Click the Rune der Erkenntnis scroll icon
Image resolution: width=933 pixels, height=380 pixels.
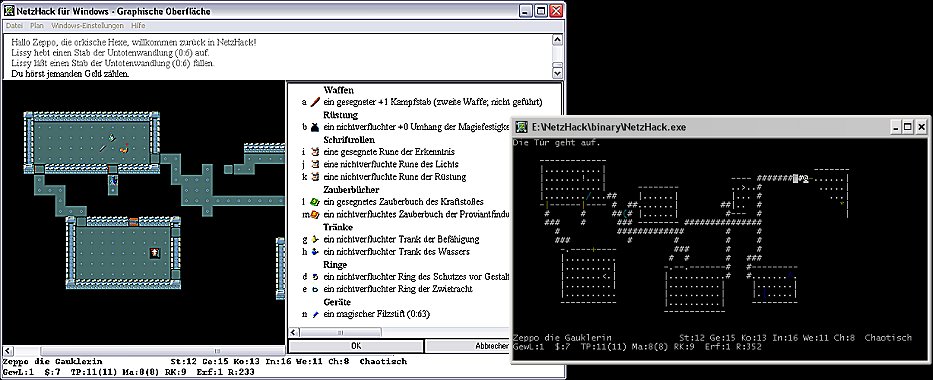314,152
